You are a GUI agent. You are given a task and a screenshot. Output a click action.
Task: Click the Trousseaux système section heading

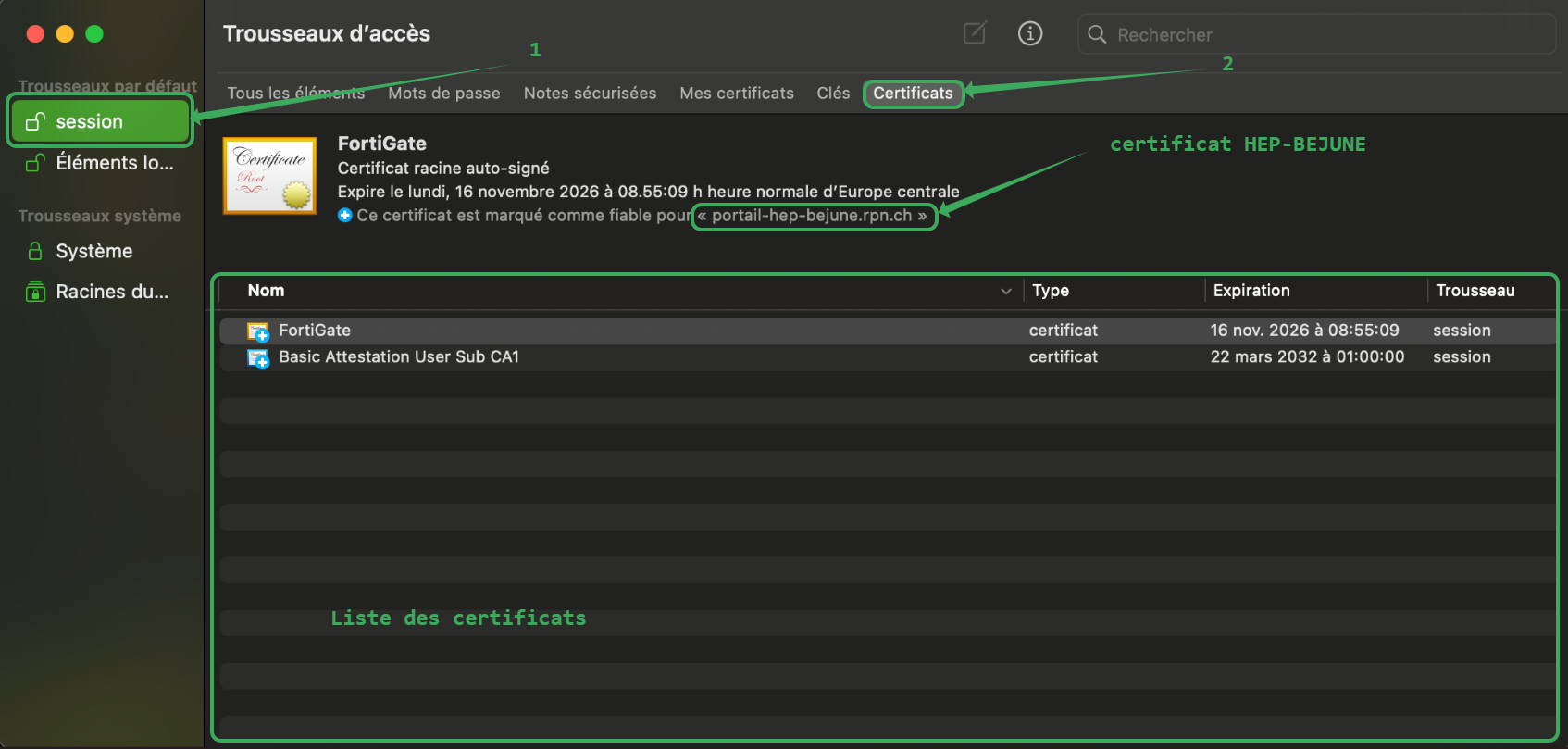pyautogui.click(x=100, y=216)
